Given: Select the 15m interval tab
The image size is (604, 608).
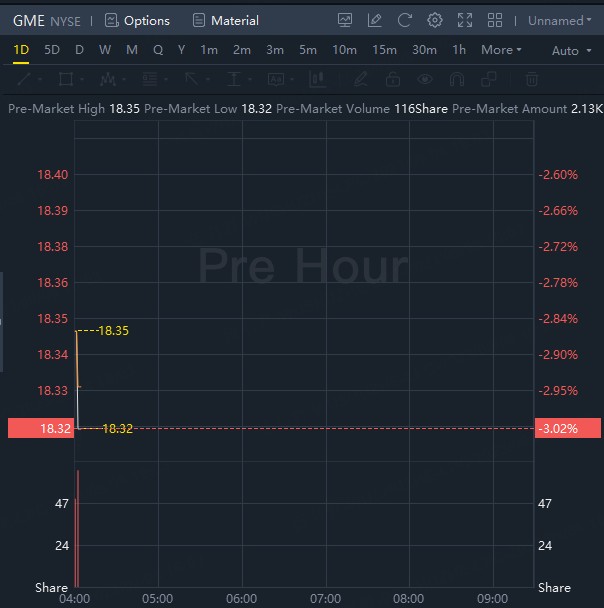Looking at the screenshot, I should (384, 50).
